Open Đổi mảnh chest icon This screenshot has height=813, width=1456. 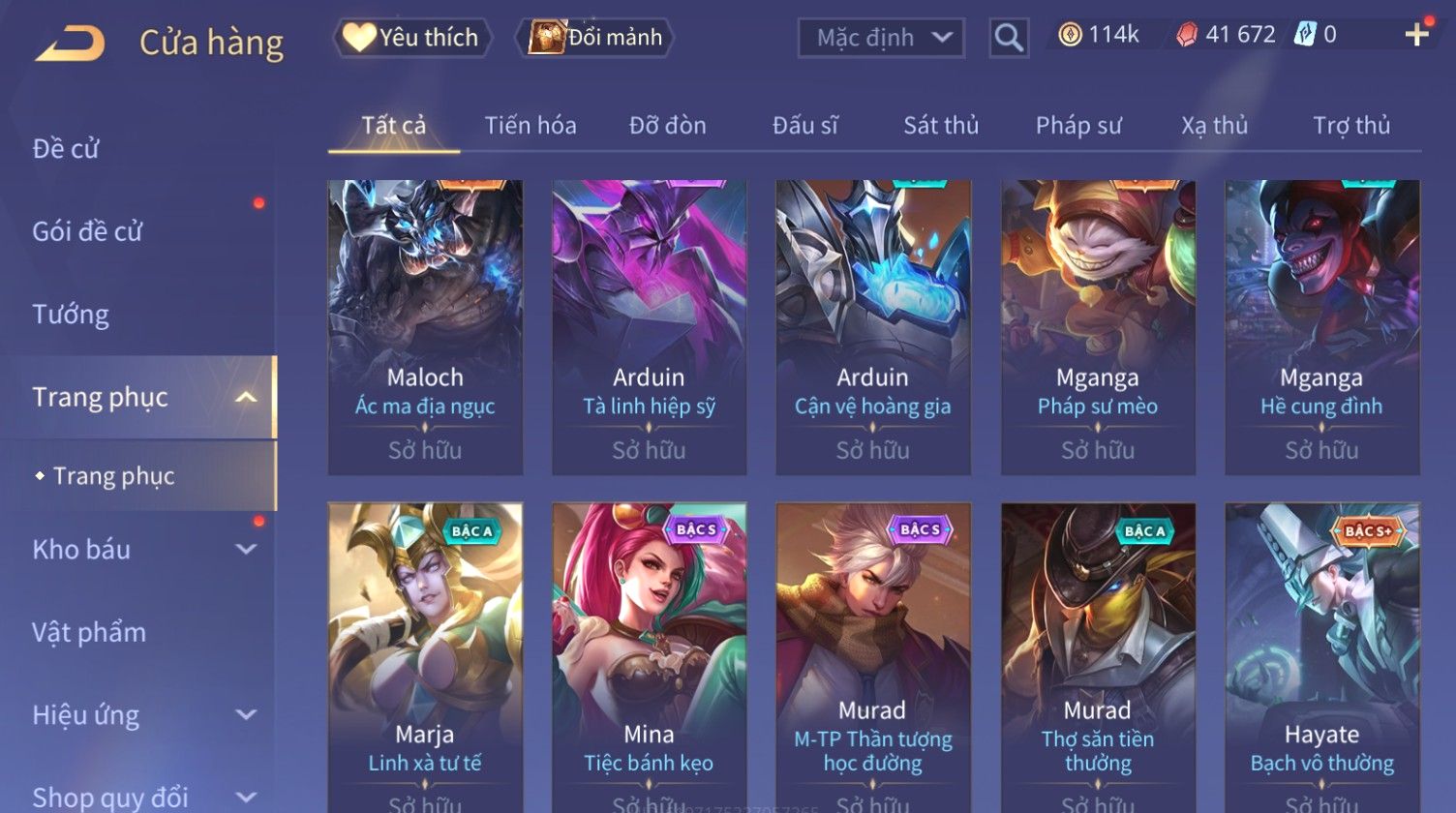pos(547,38)
